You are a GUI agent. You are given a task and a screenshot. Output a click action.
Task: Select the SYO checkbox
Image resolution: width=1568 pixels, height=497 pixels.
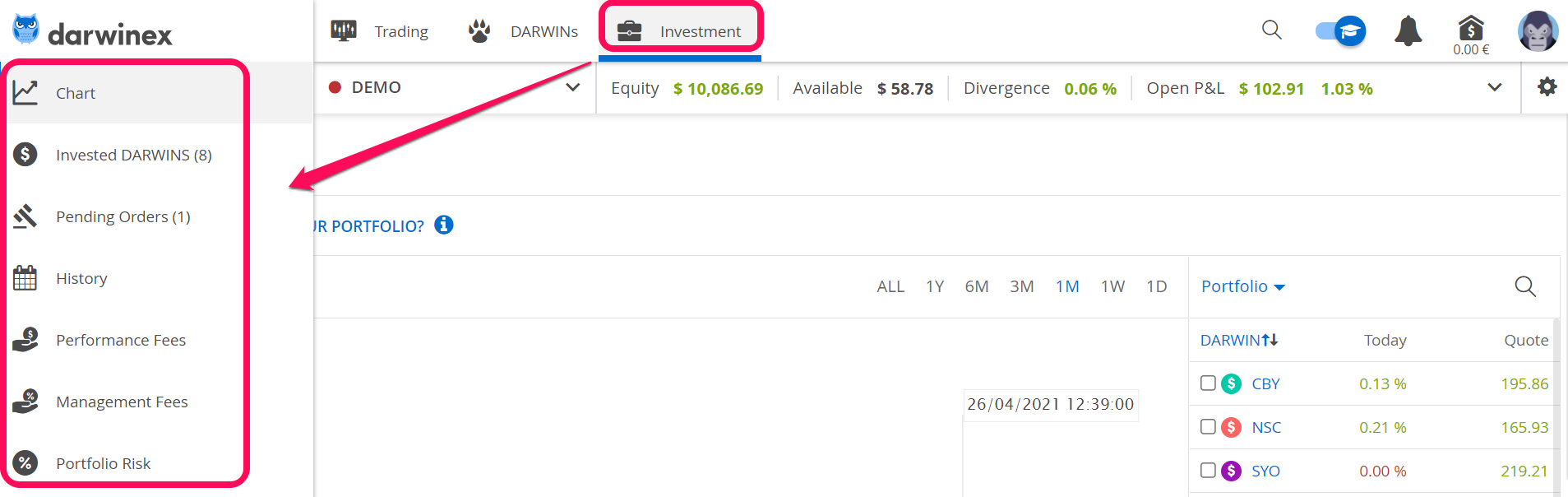pos(1208,470)
